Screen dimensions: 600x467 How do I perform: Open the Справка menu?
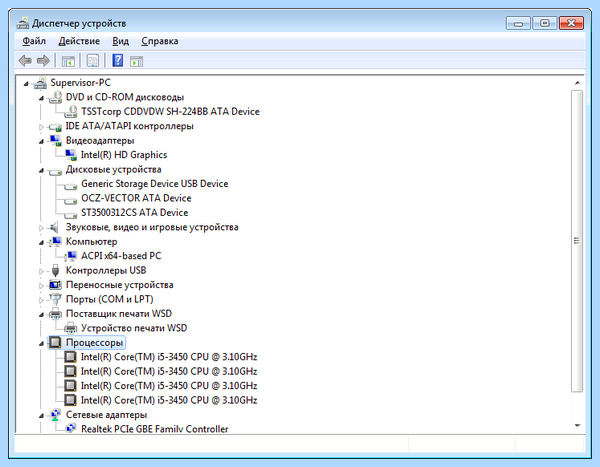(160, 41)
